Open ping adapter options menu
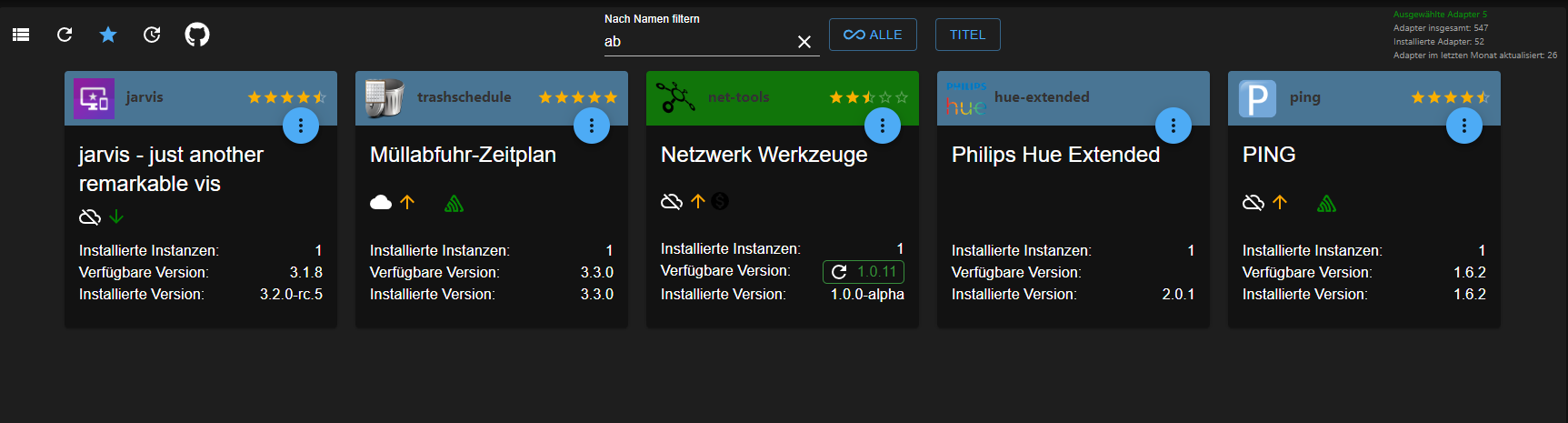Viewport: 1568px width, 423px height. 1464,126
